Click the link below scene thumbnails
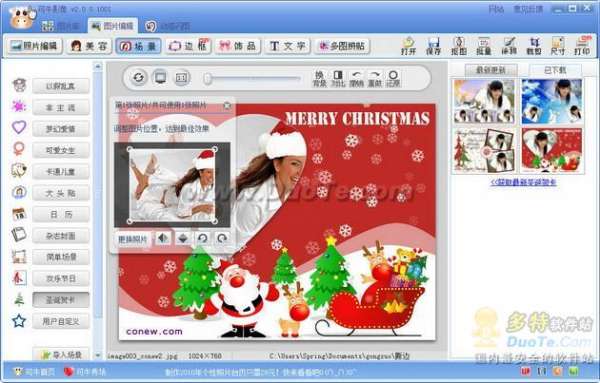This screenshot has height=383, width=600. point(523,183)
